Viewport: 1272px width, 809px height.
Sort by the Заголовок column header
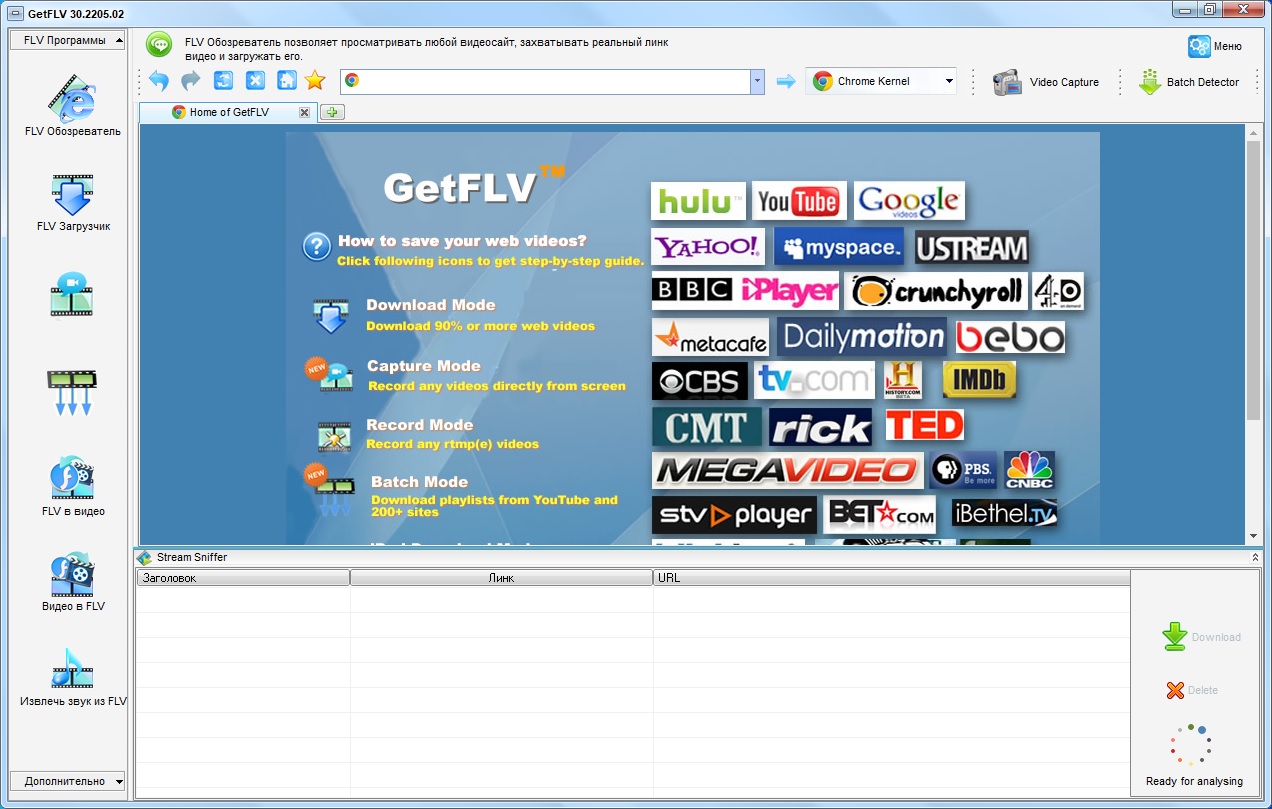(243, 578)
